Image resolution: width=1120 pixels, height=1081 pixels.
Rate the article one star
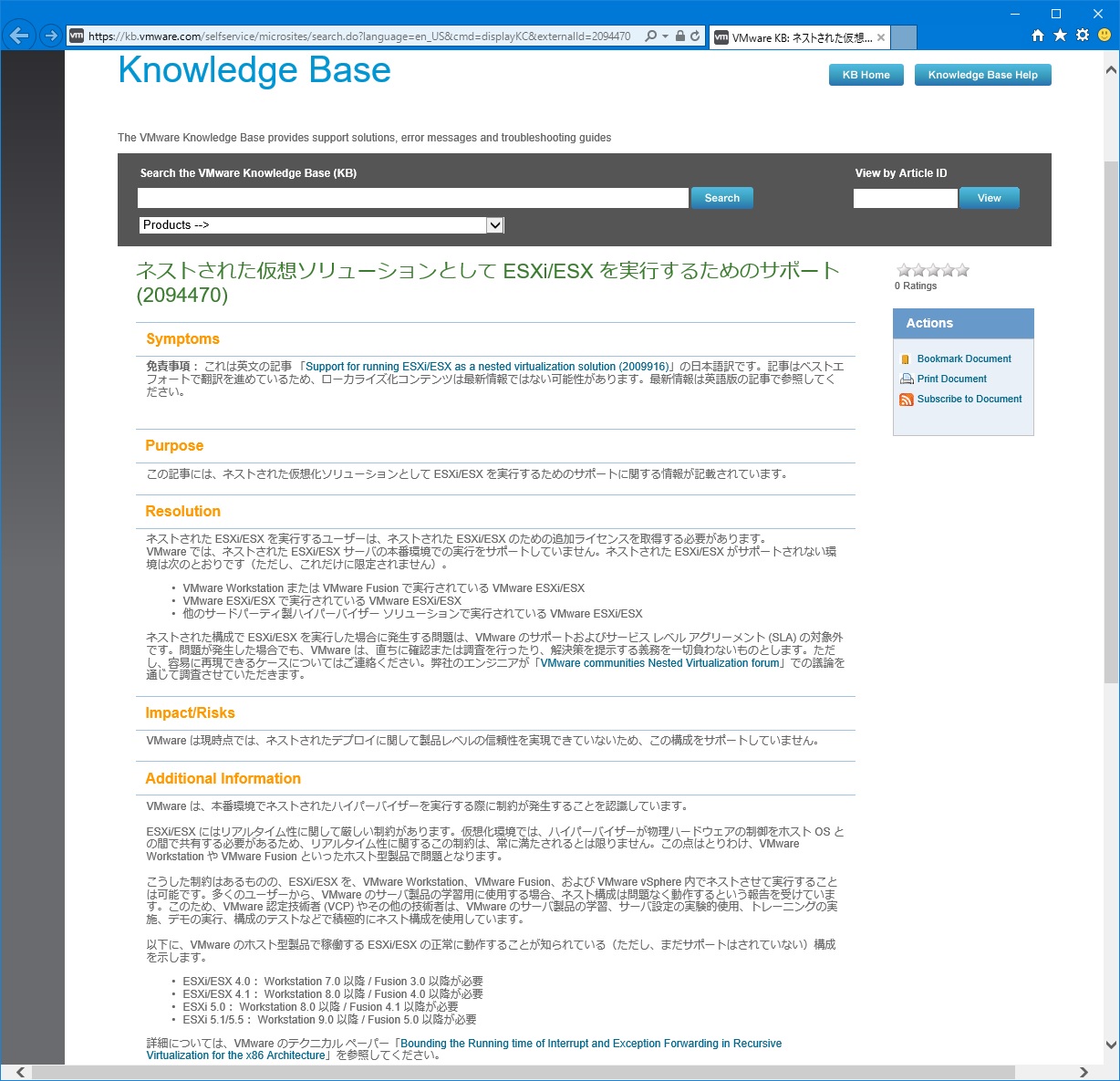coord(904,270)
